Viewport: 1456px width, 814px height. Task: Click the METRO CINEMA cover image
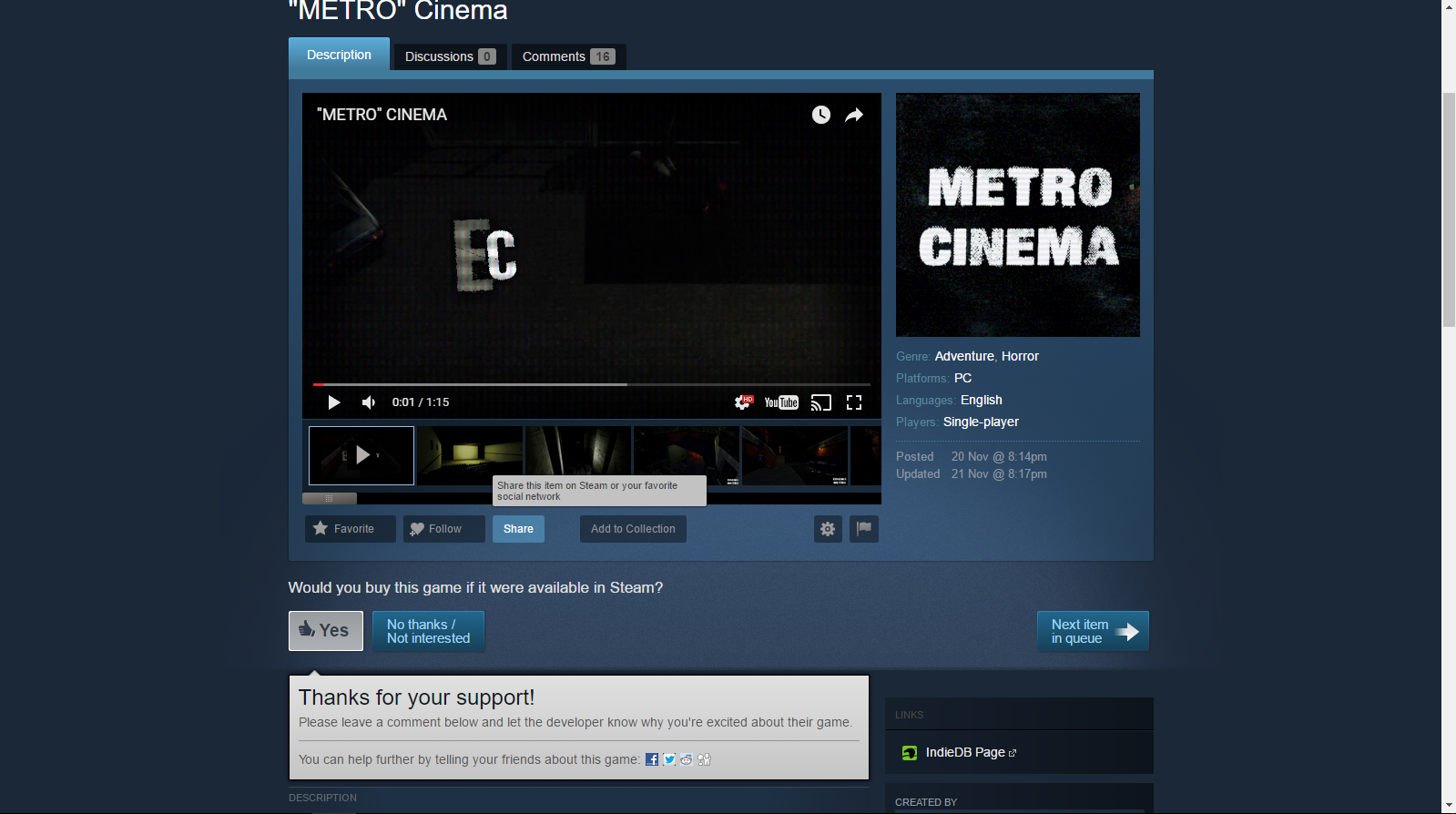point(1018,215)
